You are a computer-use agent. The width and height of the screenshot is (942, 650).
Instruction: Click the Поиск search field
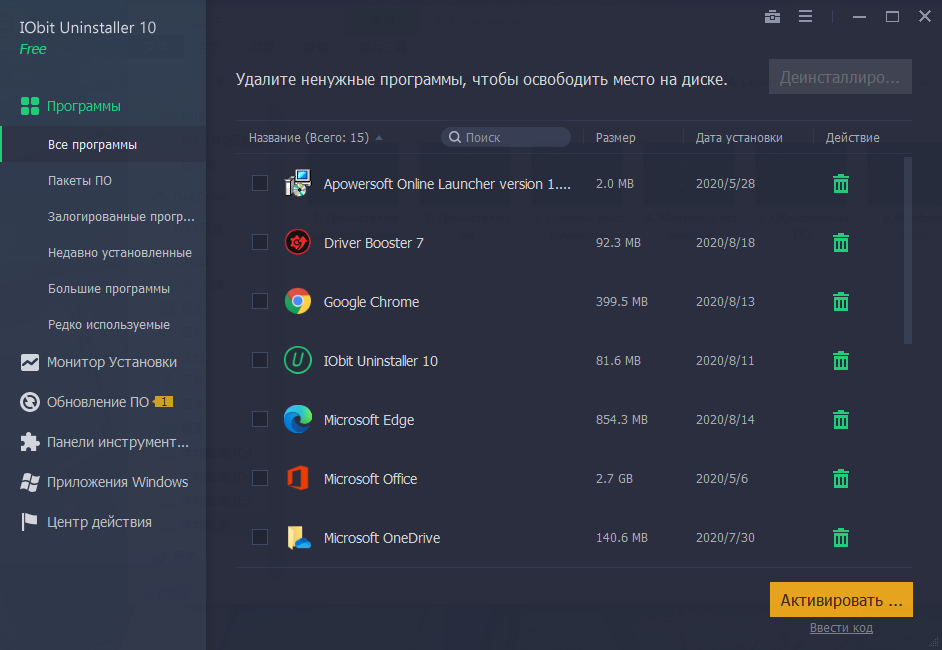pos(506,138)
